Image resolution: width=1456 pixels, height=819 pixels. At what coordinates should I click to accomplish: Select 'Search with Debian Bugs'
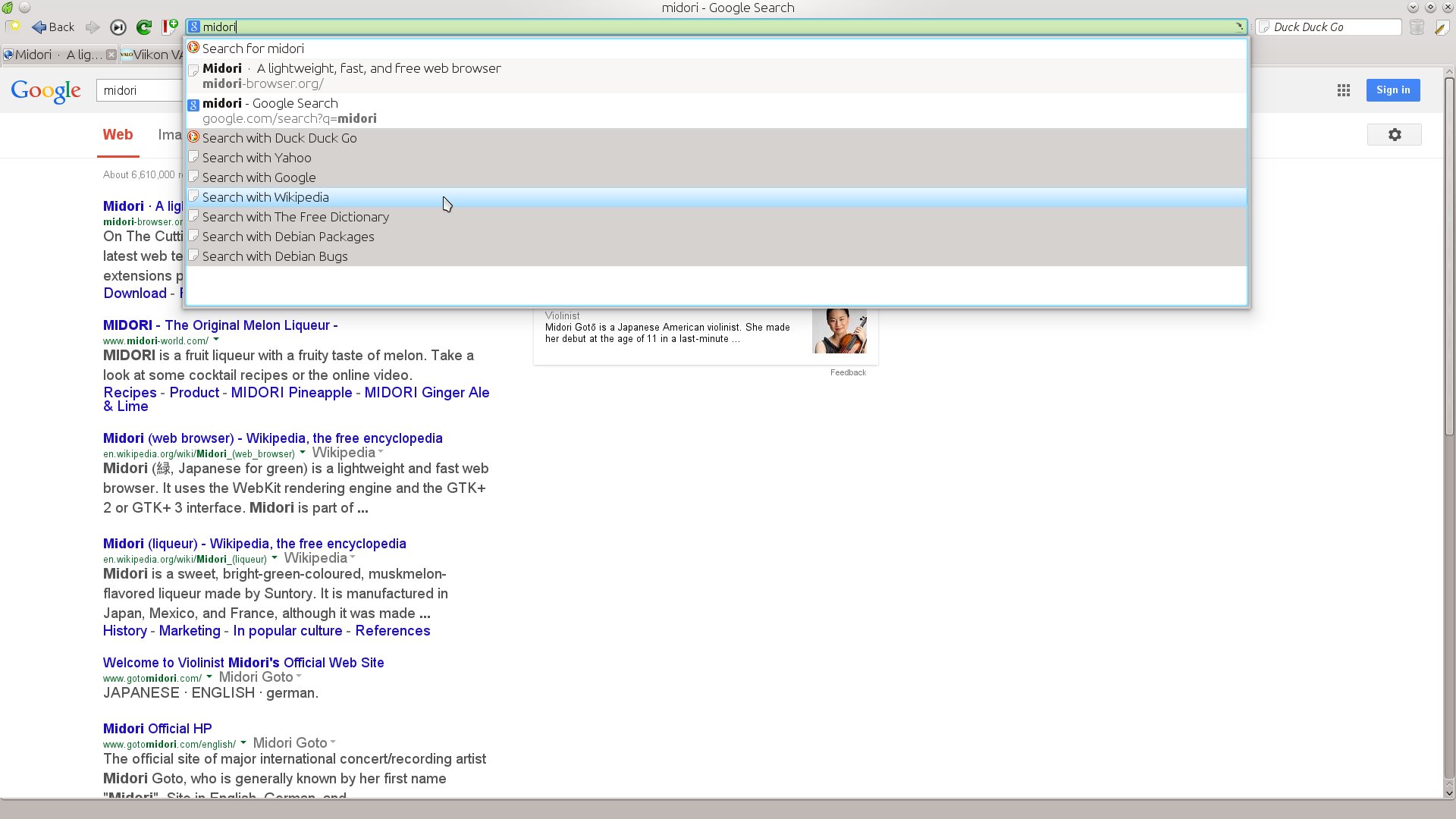(x=717, y=256)
